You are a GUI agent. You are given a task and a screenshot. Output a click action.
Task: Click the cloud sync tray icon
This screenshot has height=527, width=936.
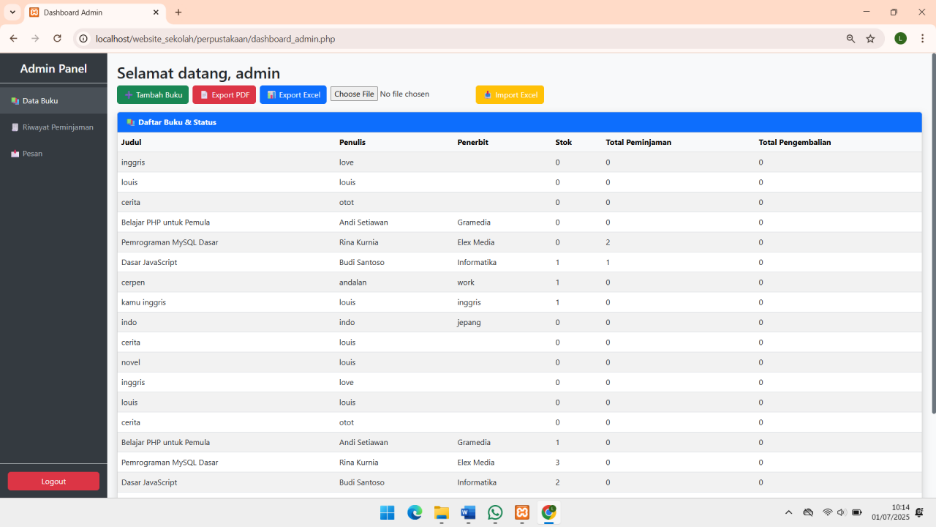click(x=808, y=513)
